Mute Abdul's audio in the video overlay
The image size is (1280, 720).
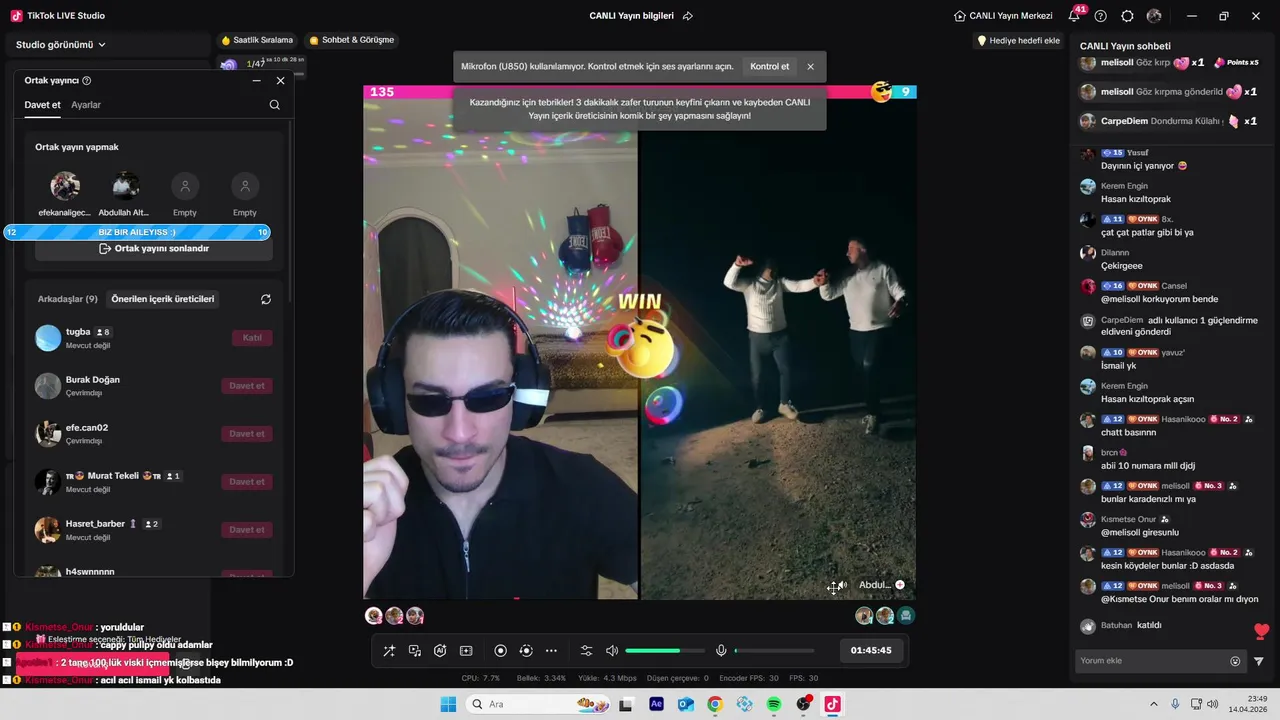tap(843, 586)
